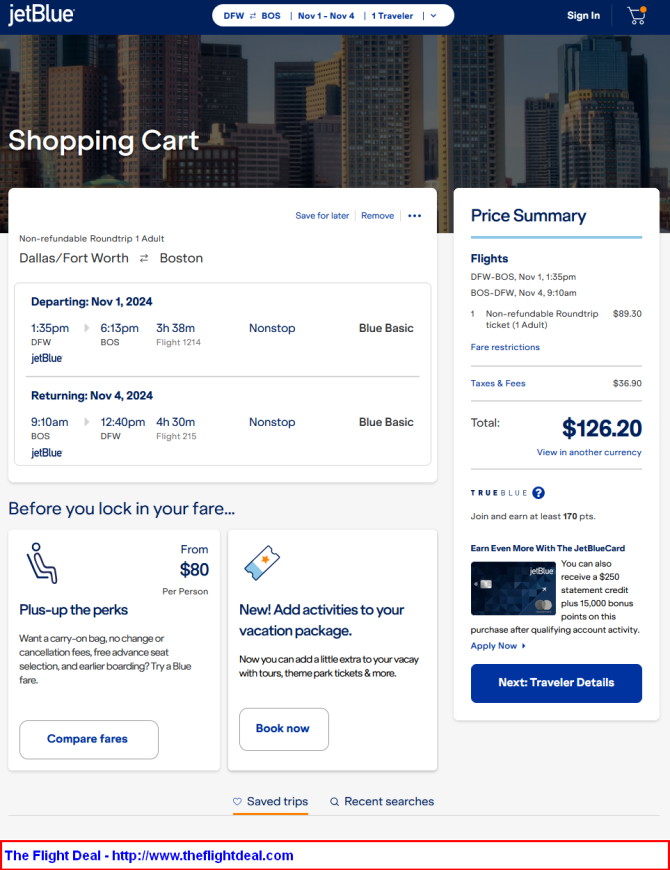Click the Book now button
670x870 pixels.
coord(283,729)
